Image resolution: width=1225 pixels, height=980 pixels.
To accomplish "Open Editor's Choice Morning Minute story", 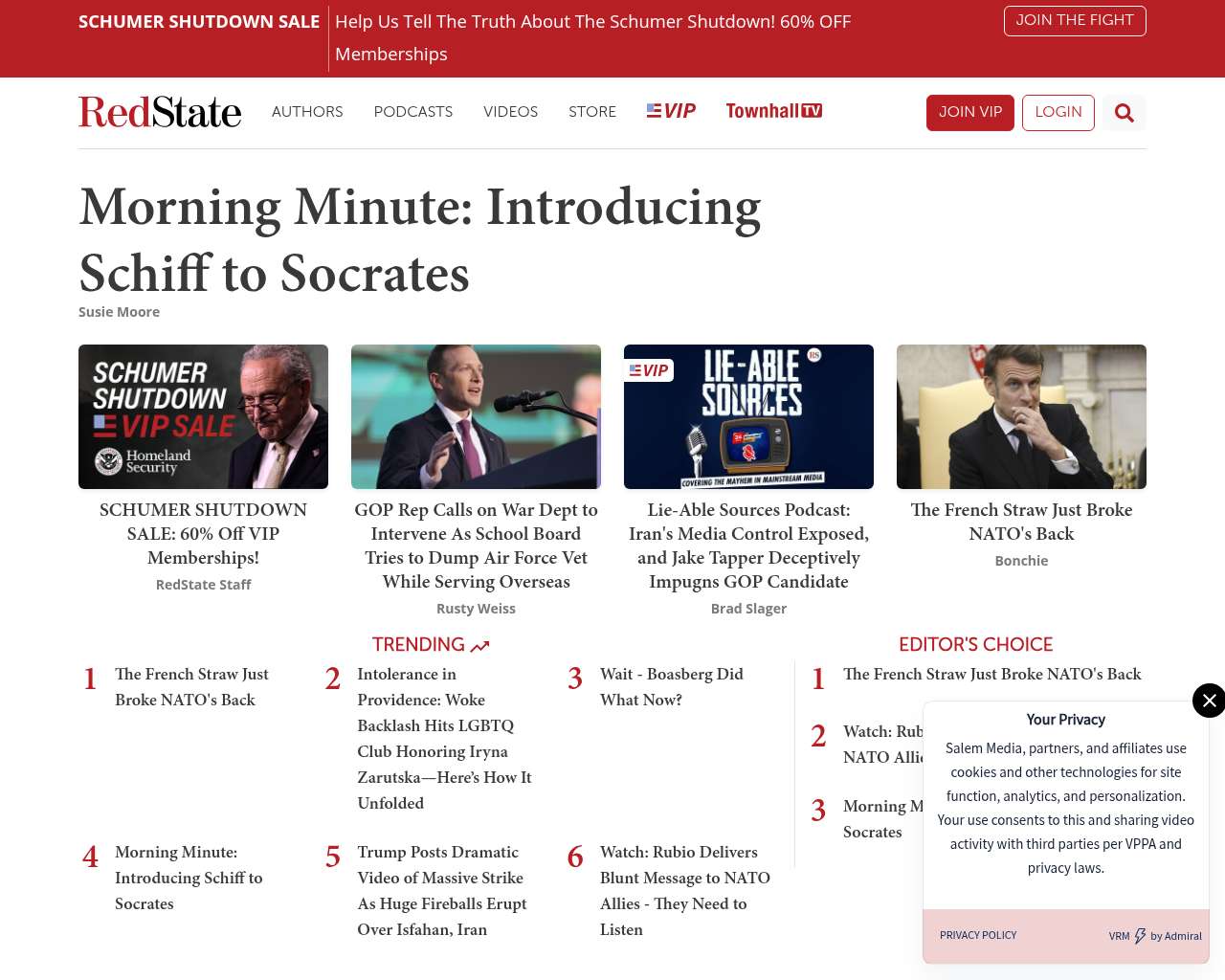I will coord(882,819).
